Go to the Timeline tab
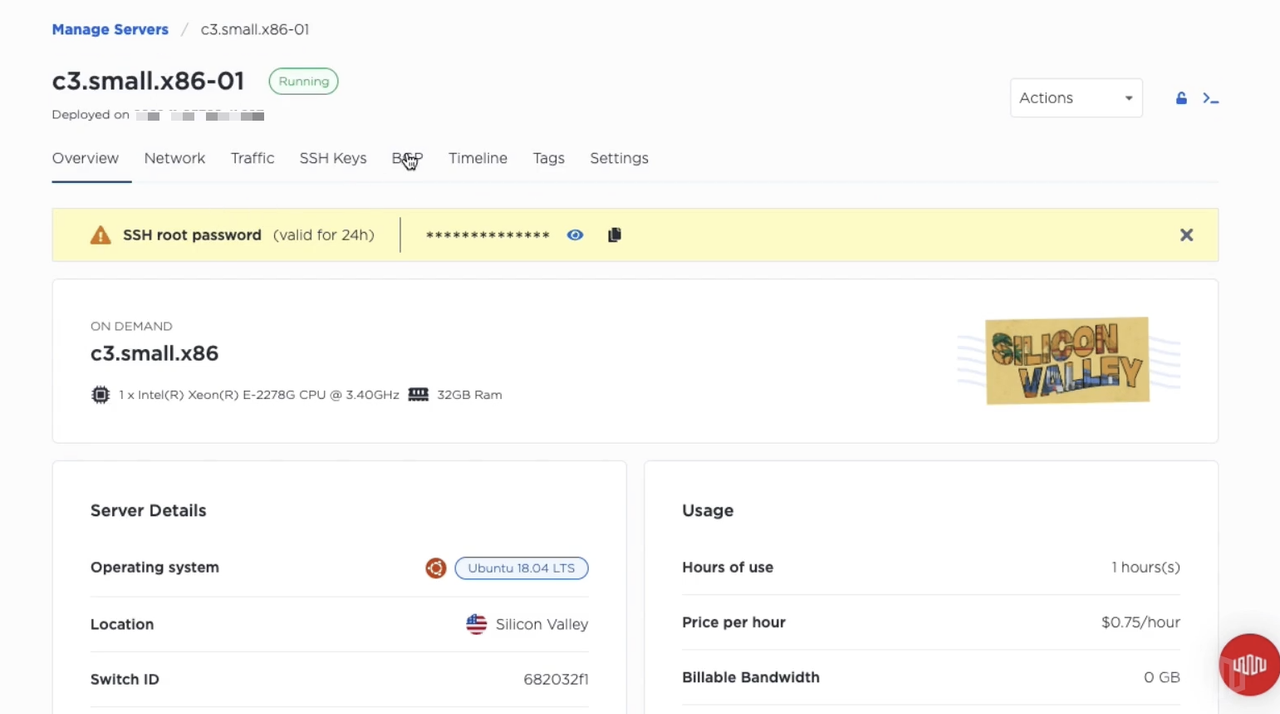The width and height of the screenshot is (1280, 714). (478, 158)
